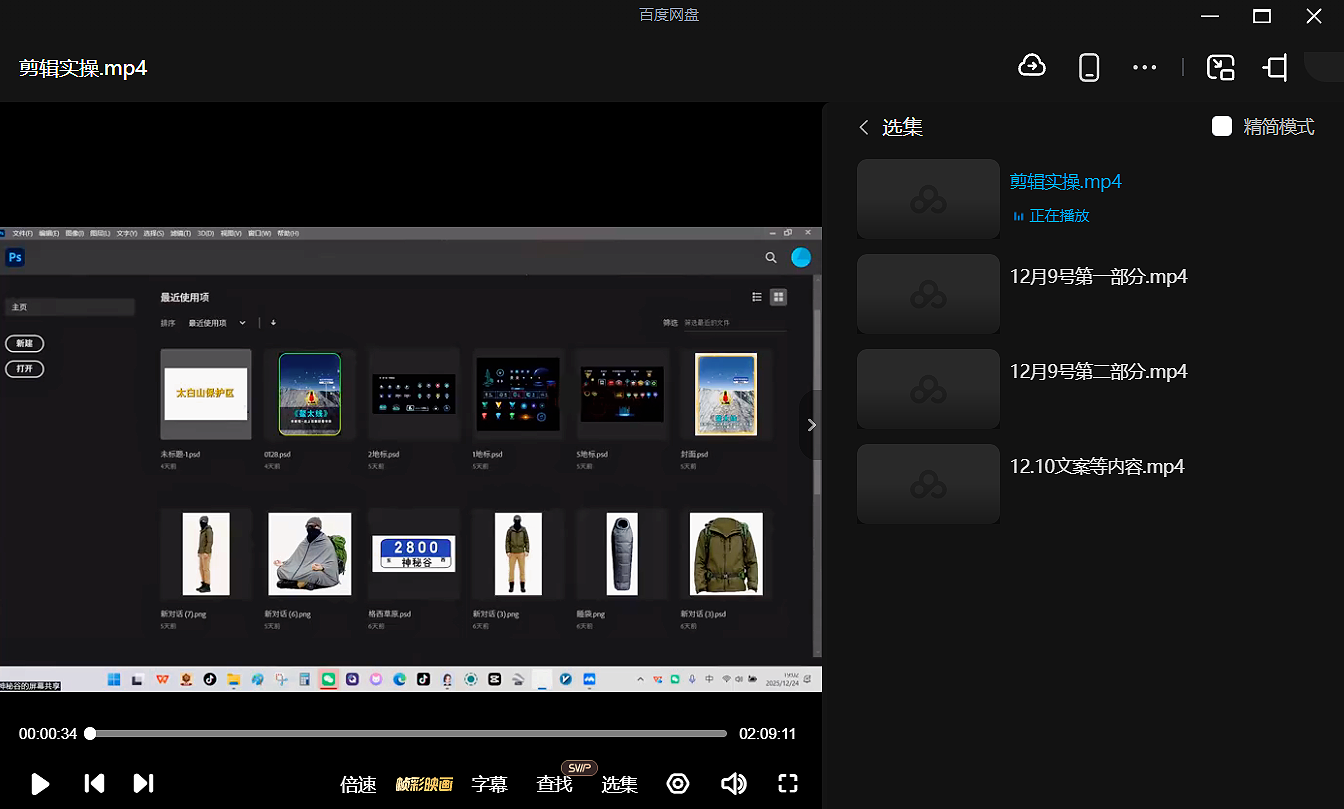Maximize the 百度网盘 player window
Screen dimensions: 1344x809
coord(1262,16)
